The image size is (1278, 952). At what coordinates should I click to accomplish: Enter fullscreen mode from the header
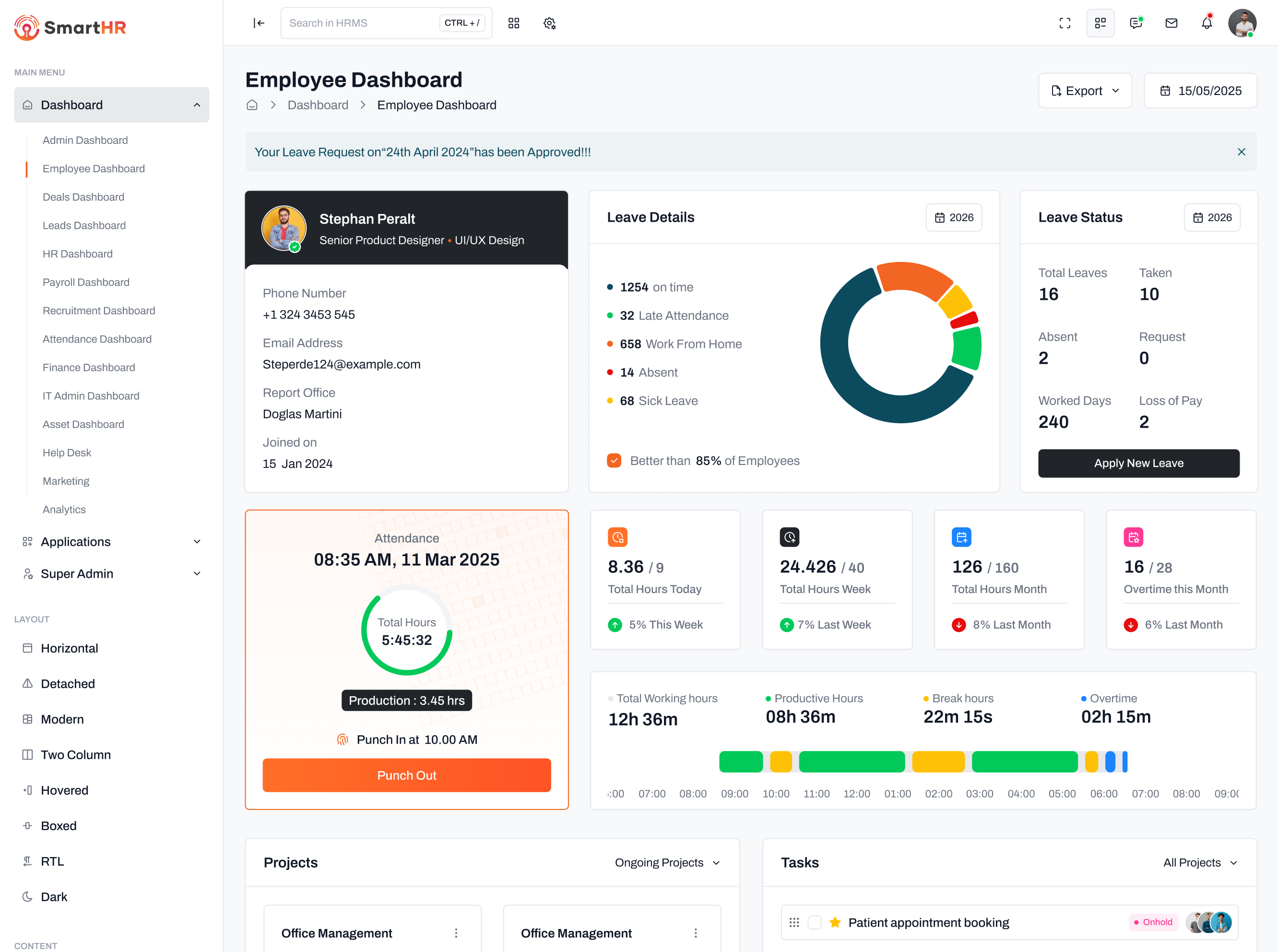[x=1065, y=23]
